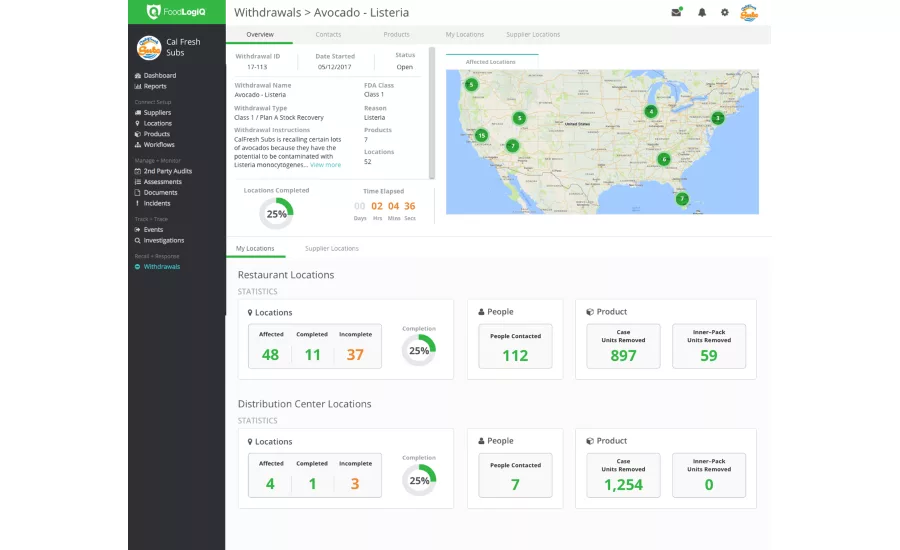Click the Workflows icon in sidebar
900x550 pixels.
pyautogui.click(x=138, y=145)
